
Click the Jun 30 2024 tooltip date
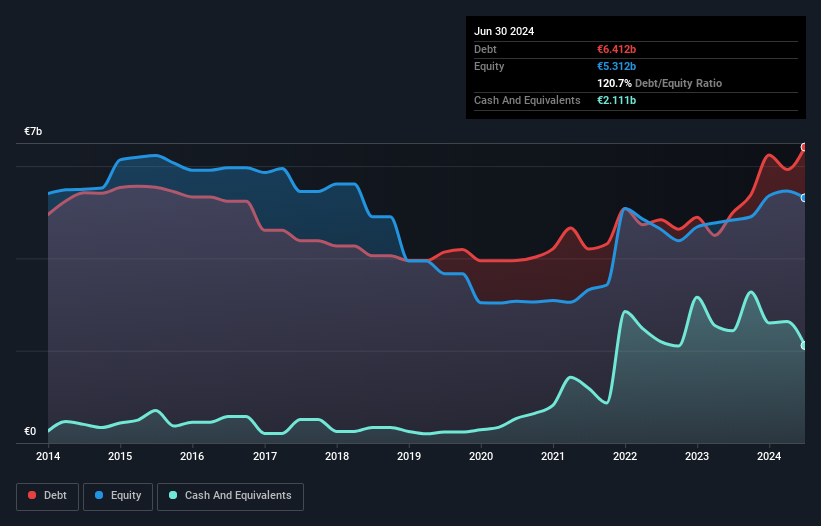504,31
